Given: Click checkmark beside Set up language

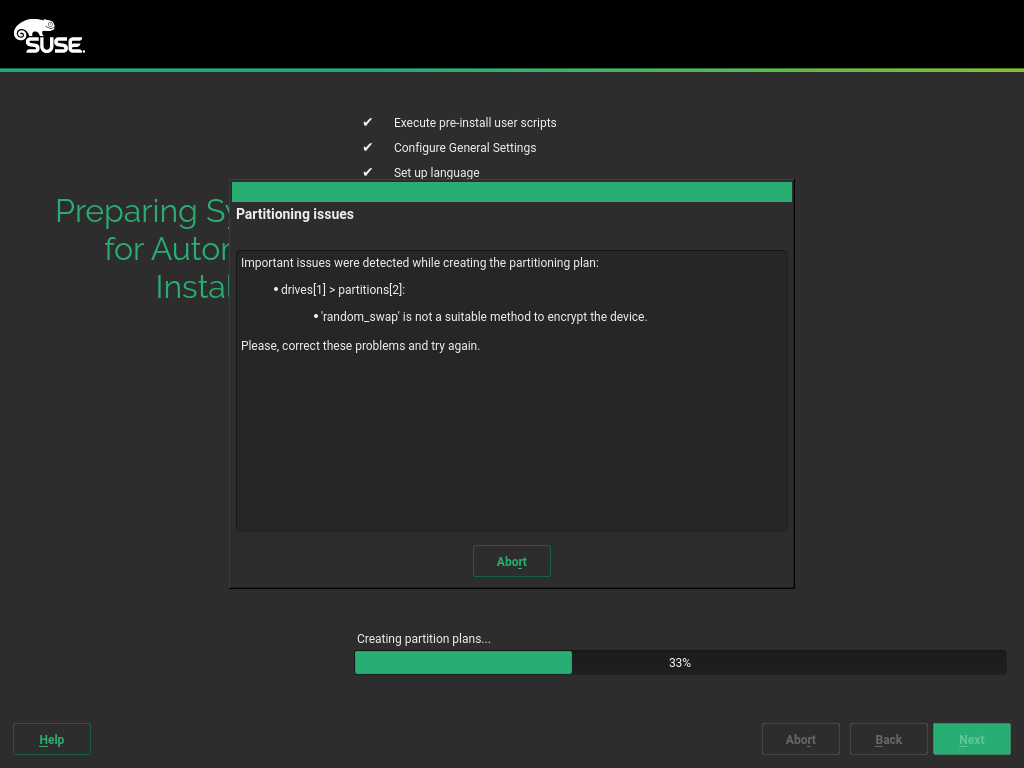Looking at the screenshot, I should (x=367, y=172).
